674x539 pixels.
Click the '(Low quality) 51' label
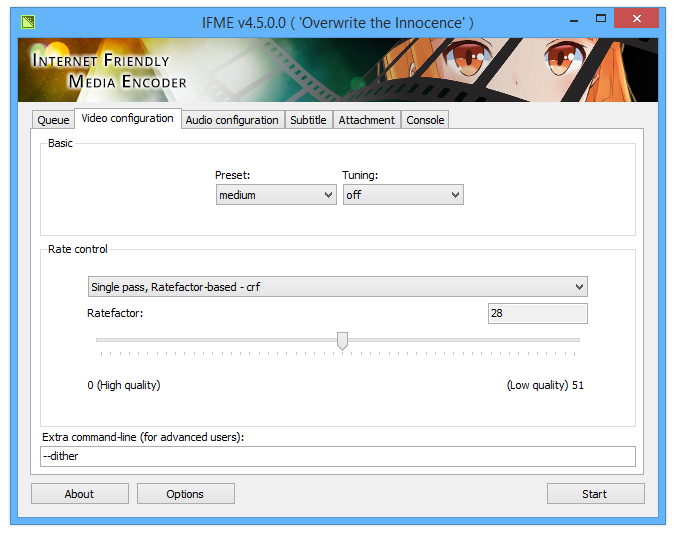coord(545,385)
